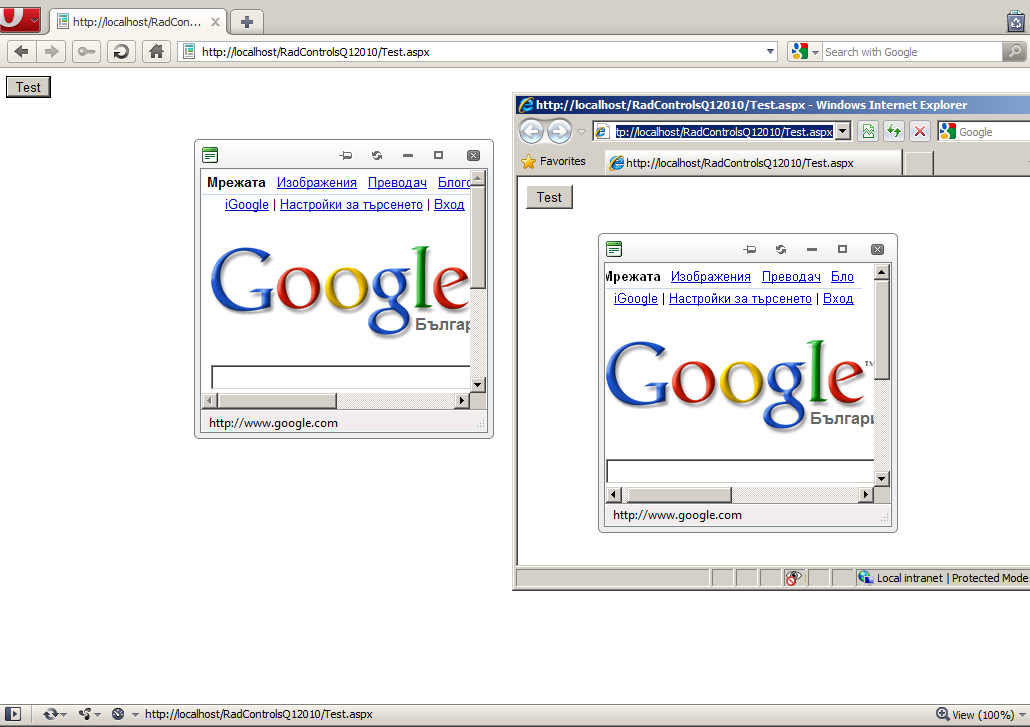Screen dimensions: 1030x727
Task: Open Изображения link in IE's window
Action: [x=711, y=276]
